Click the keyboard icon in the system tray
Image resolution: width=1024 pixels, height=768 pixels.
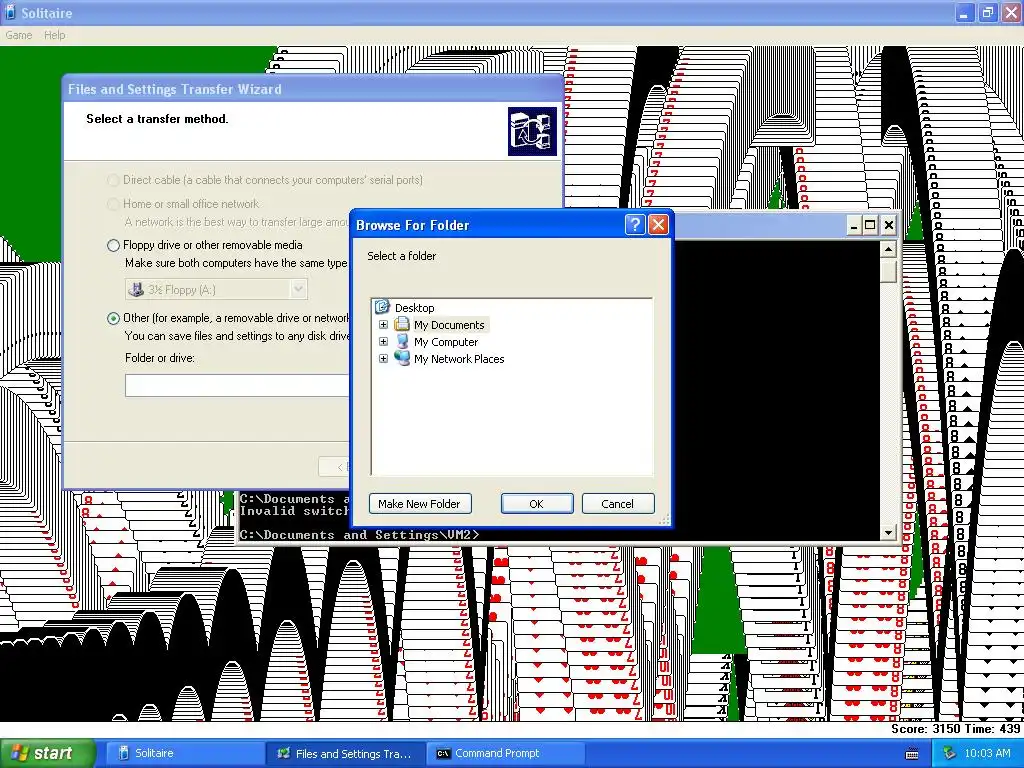(x=912, y=754)
